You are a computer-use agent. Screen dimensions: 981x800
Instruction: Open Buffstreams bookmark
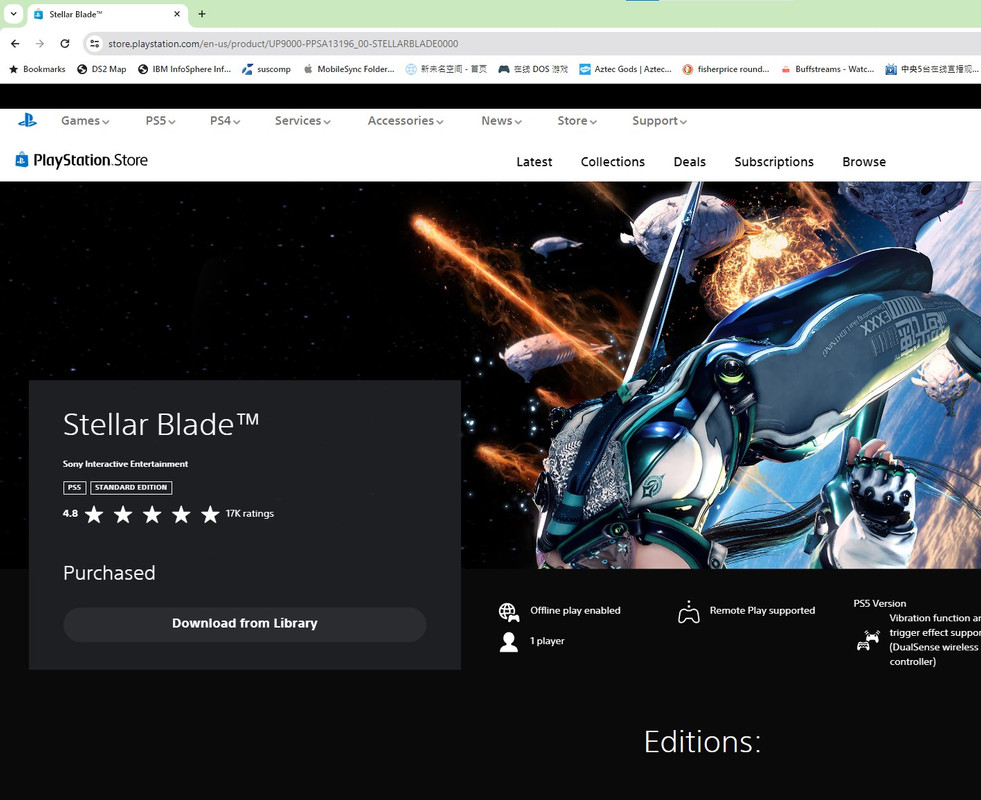click(x=827, y=69)
